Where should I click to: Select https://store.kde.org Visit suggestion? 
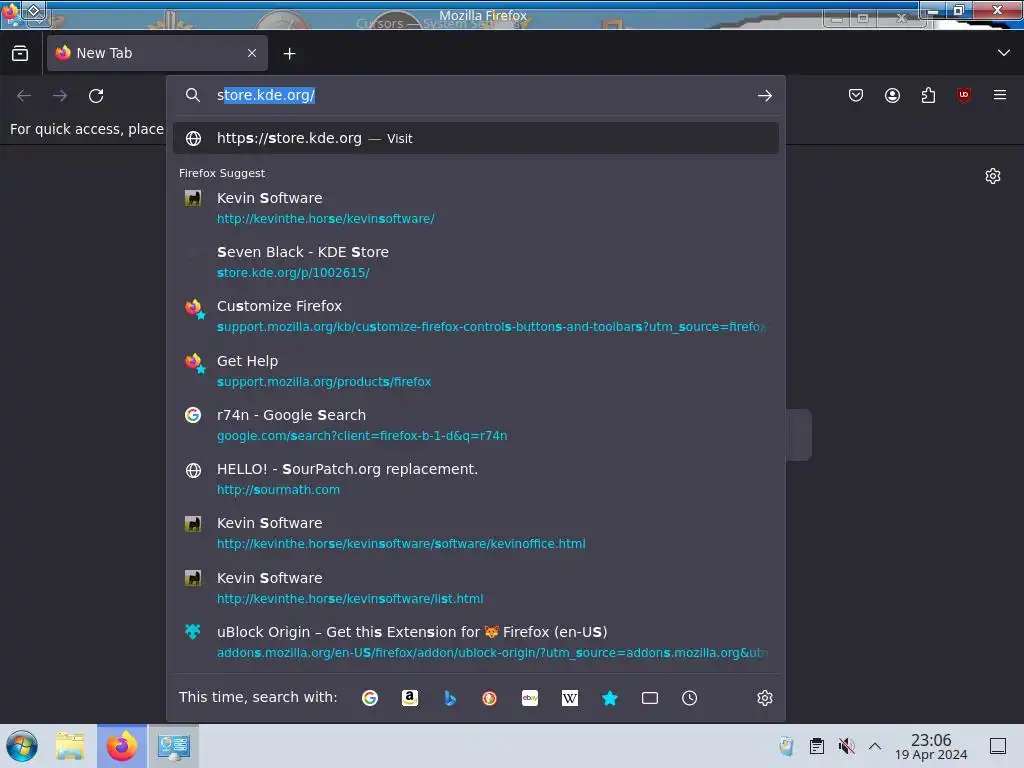click(475, 138)
